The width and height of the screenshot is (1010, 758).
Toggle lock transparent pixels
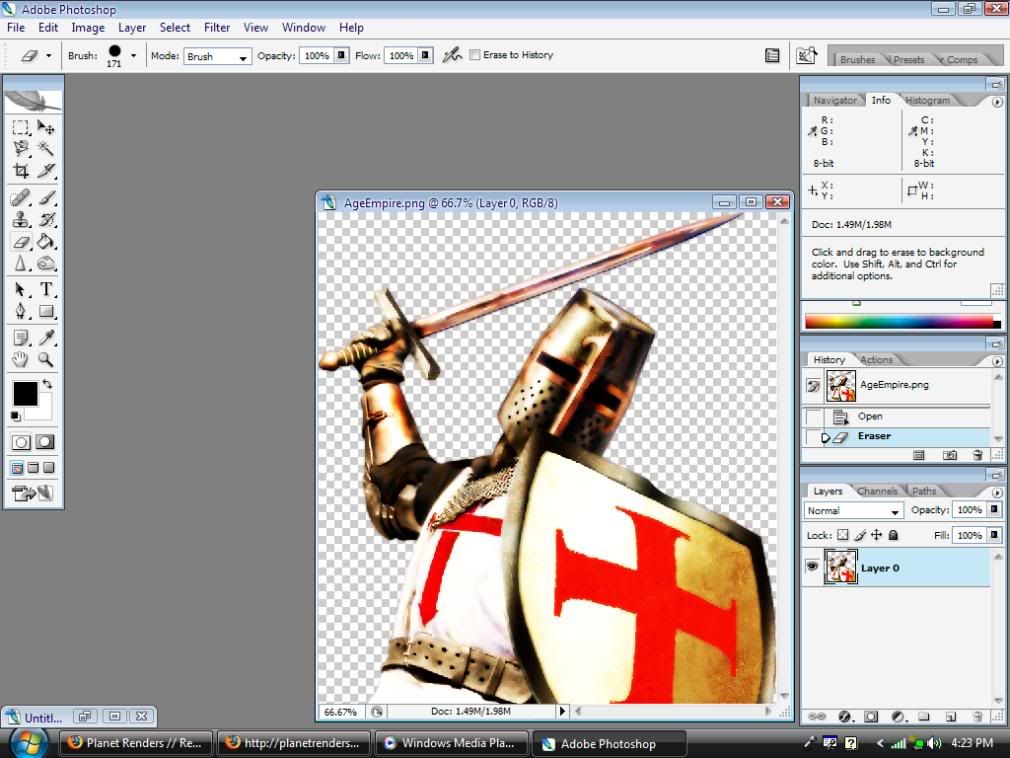[x=843, y=535]
